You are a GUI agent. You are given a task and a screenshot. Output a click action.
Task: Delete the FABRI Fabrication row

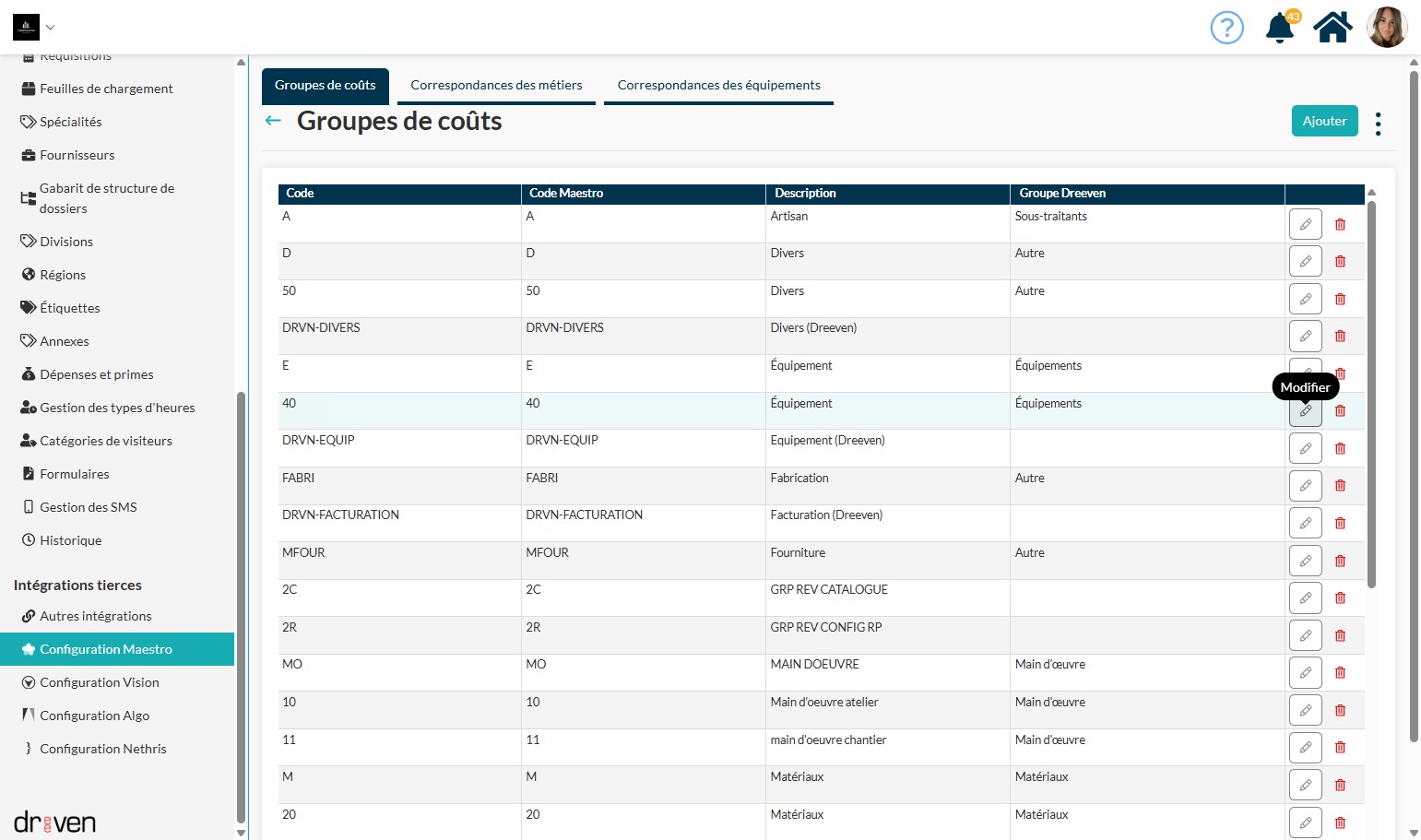[1340, 485]
